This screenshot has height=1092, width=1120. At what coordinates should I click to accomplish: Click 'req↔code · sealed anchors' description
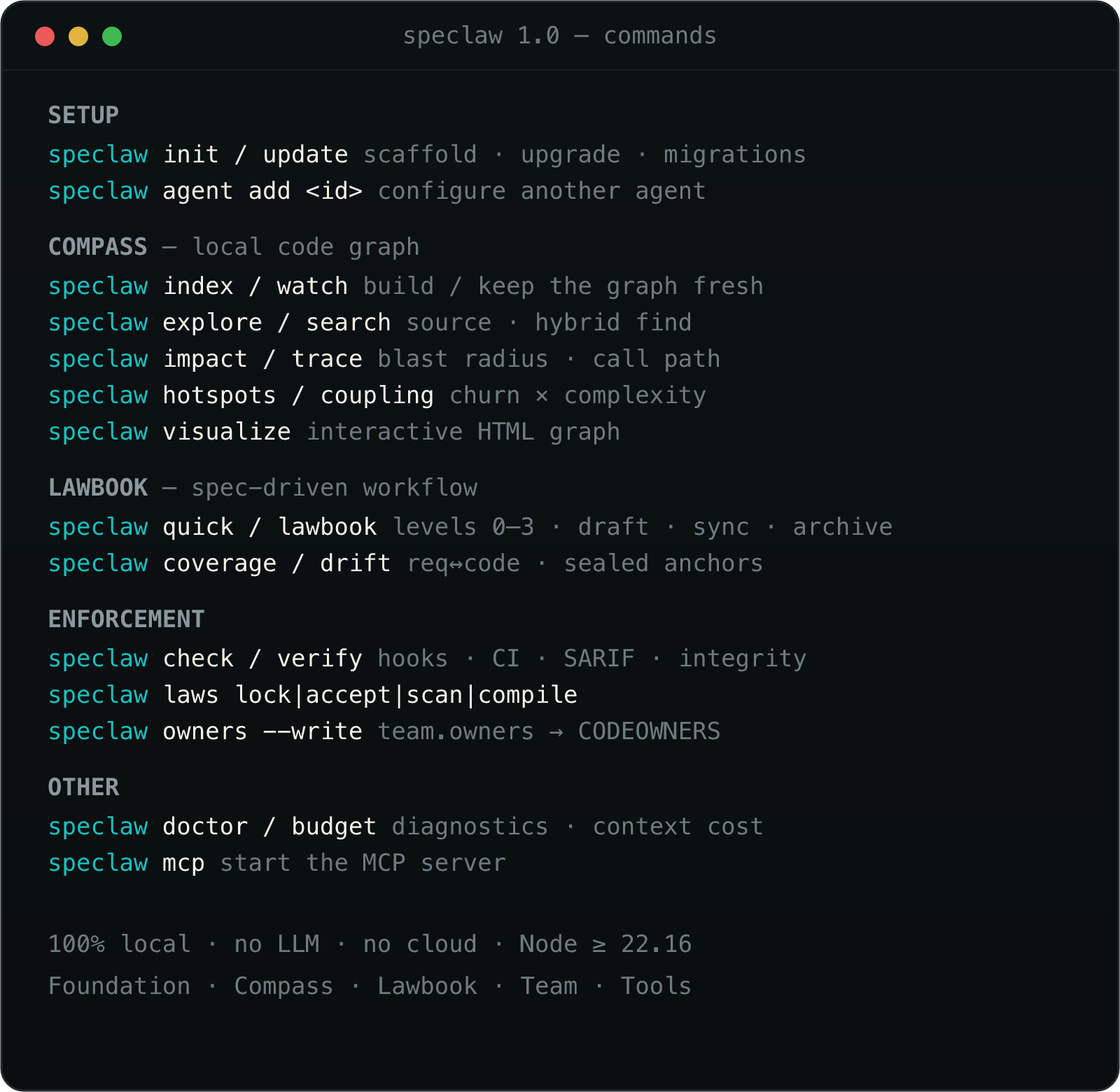(585, 563)
